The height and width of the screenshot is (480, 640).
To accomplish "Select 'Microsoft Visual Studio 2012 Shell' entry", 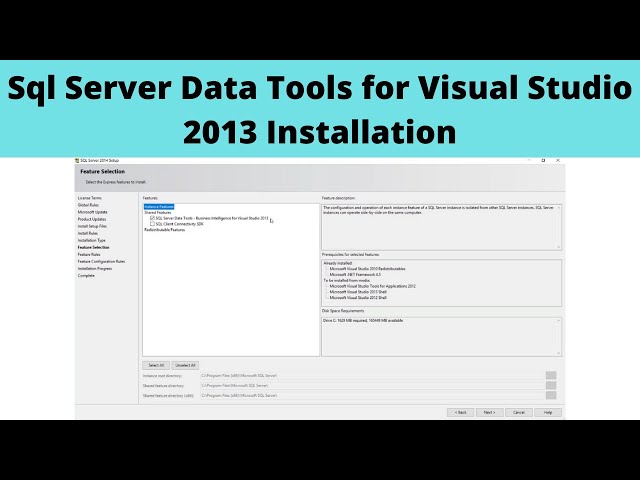I will click(358, 298).
